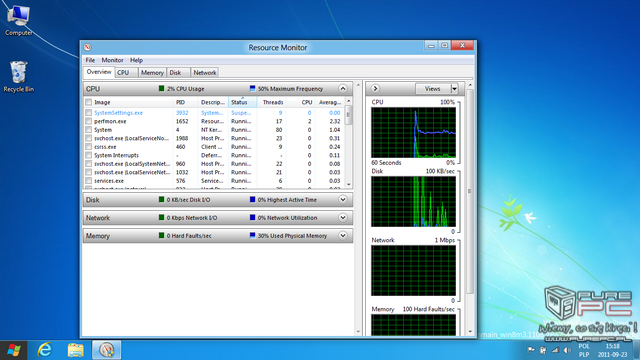
Task: Check the SystemSettings.exe process checkbox
Action: click(x=89, y=113)
